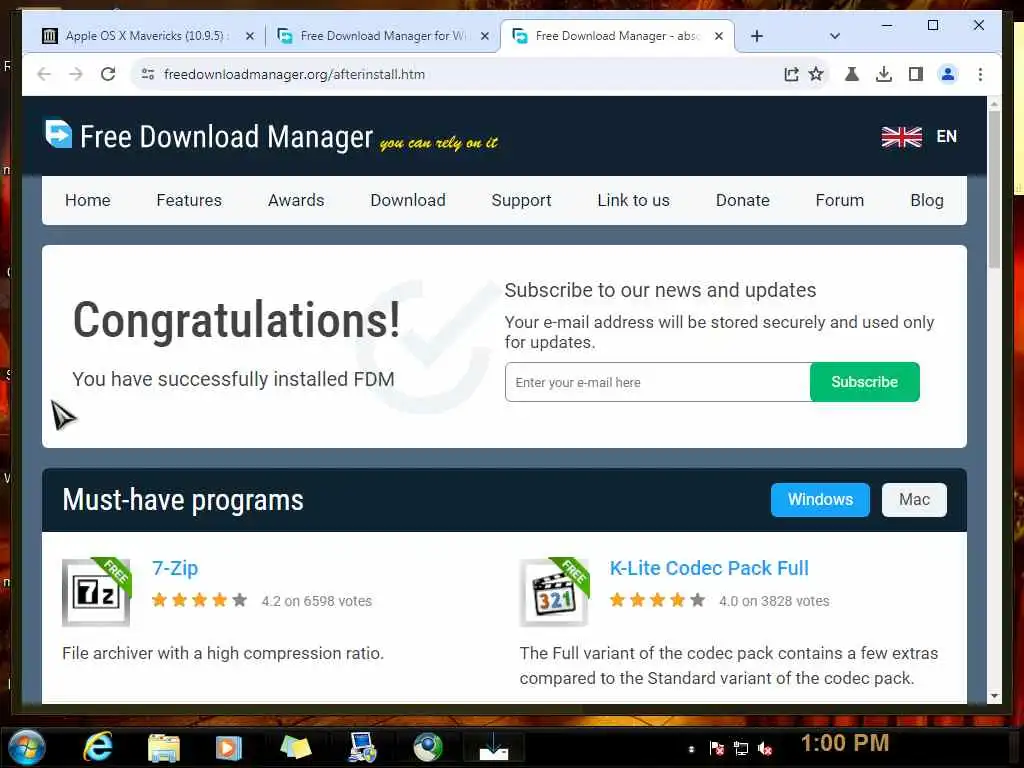
Task: Click the K-Lite Codec Pack icon
Action: tap(554, 592)
